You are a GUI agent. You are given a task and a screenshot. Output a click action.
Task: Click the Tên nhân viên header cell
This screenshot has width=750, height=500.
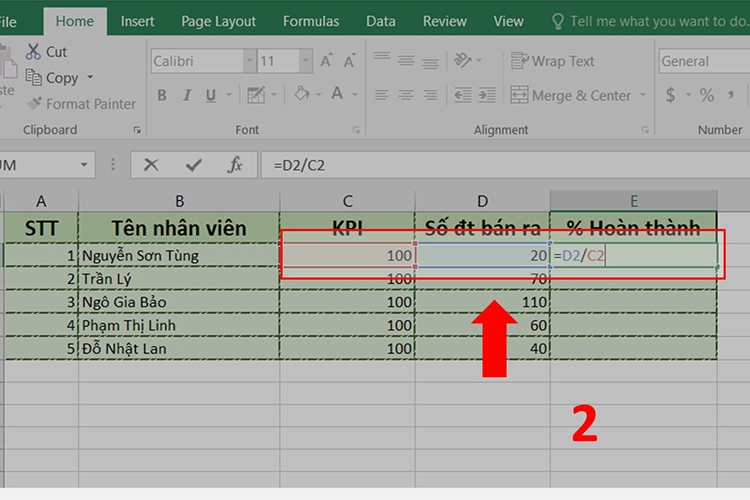tap(179, 228)
